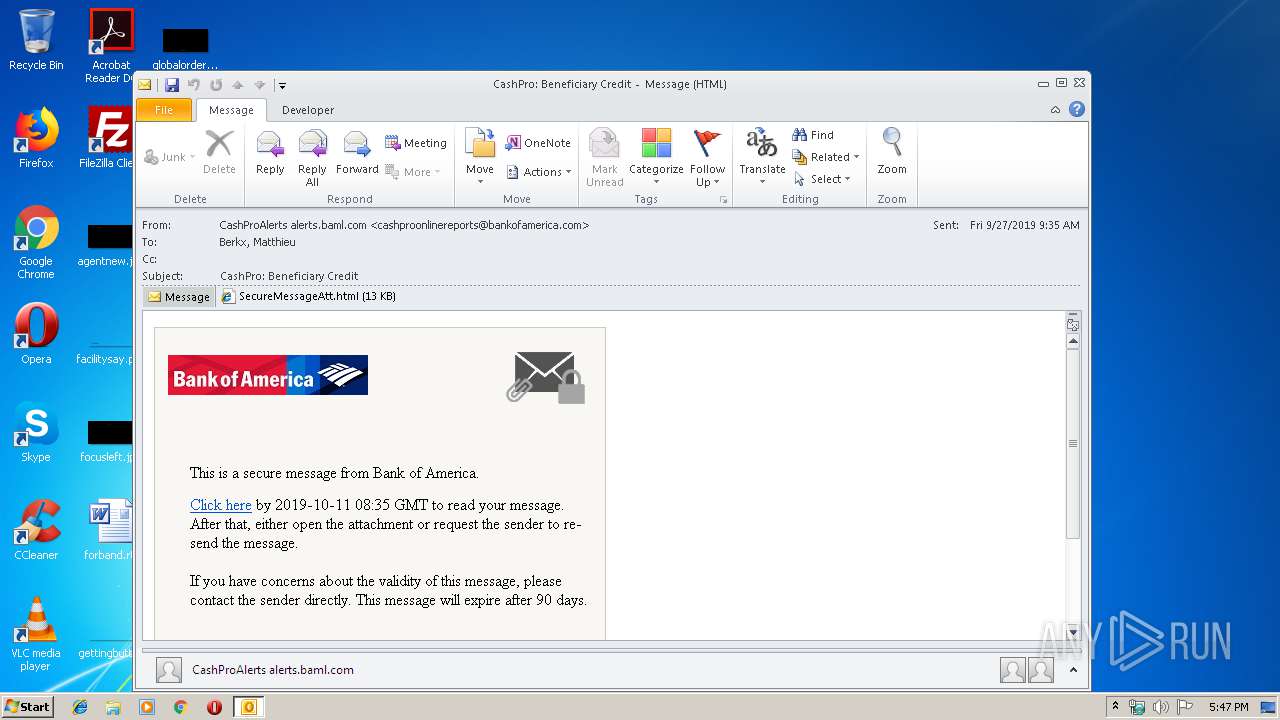Click the clock showing 5:47 PM
Screen dimensions: 1280x720
(x=1228, y=707)
